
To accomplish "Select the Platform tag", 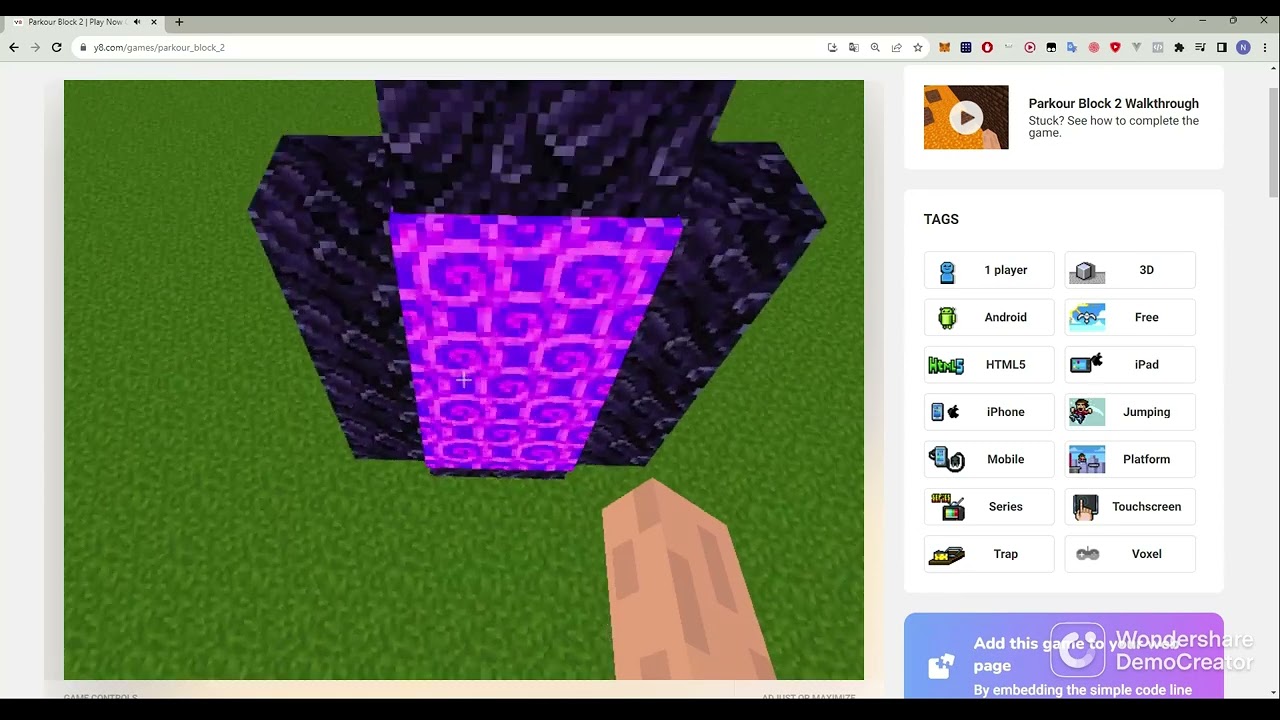I will [1130, 459].
